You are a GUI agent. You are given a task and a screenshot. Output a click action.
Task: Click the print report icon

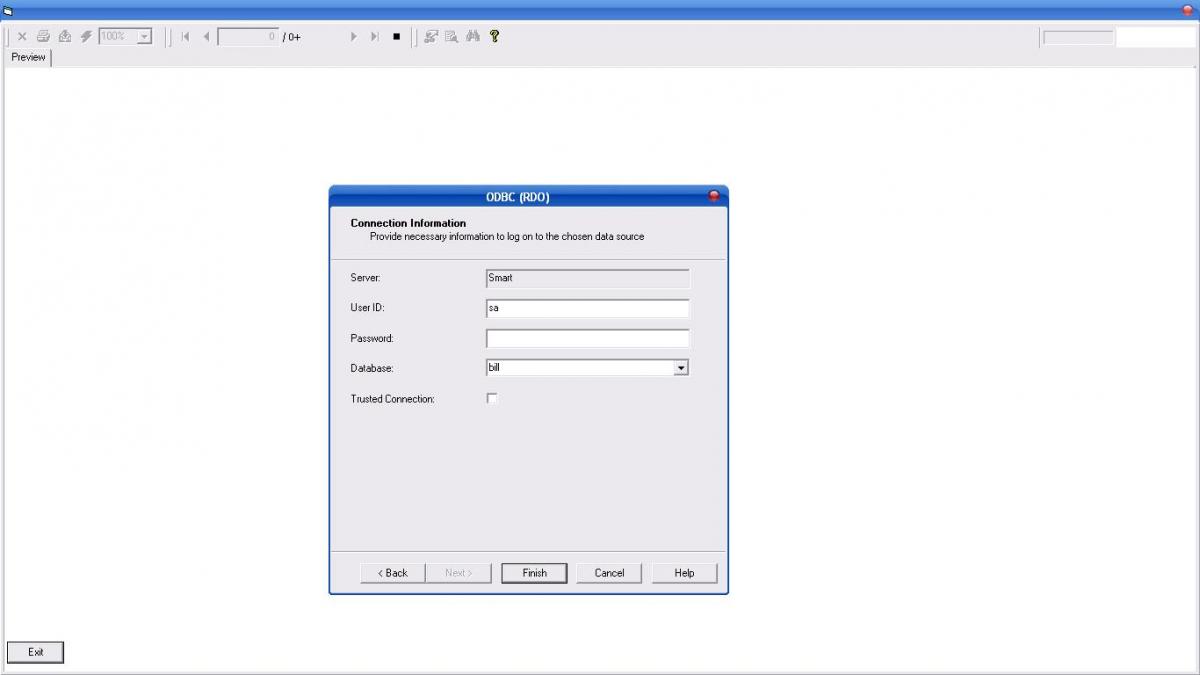click(43, 36)
